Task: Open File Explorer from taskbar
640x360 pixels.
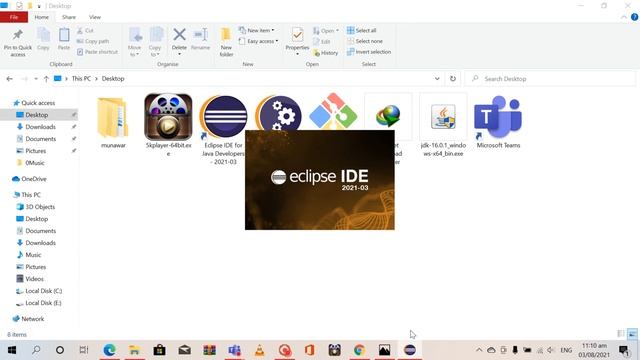Action: click(x=134, y=350)
